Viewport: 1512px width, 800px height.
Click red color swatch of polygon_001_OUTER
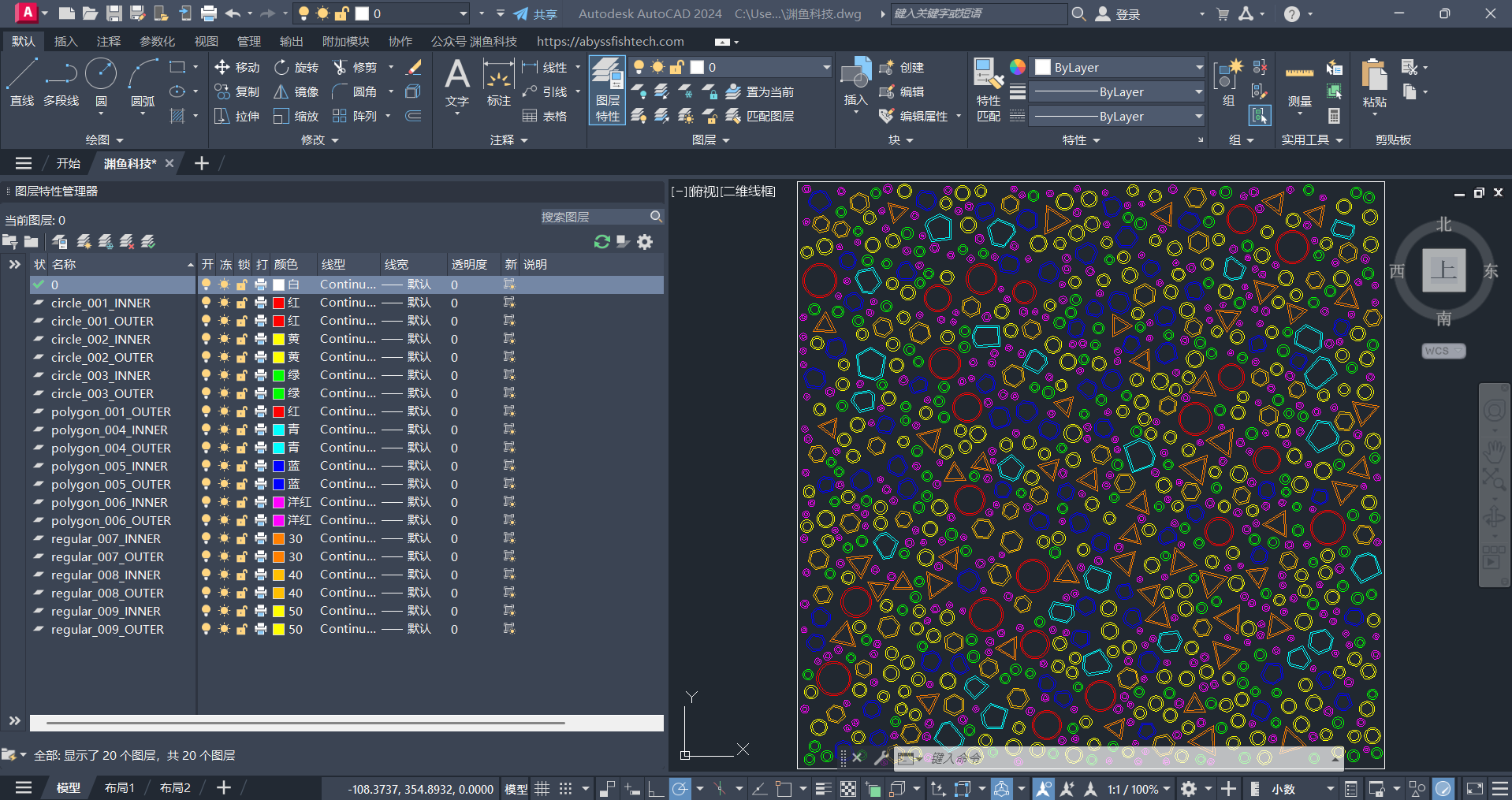[278, 411]
